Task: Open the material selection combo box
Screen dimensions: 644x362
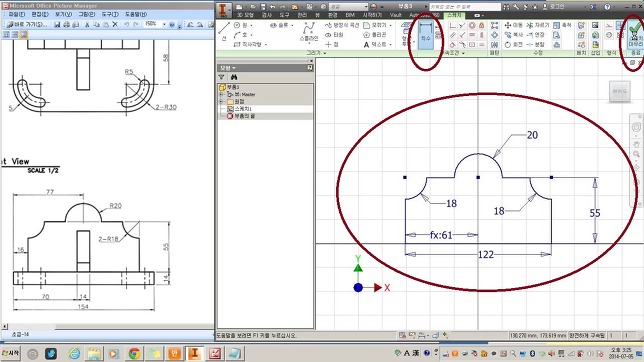Action: click(348, 7)
